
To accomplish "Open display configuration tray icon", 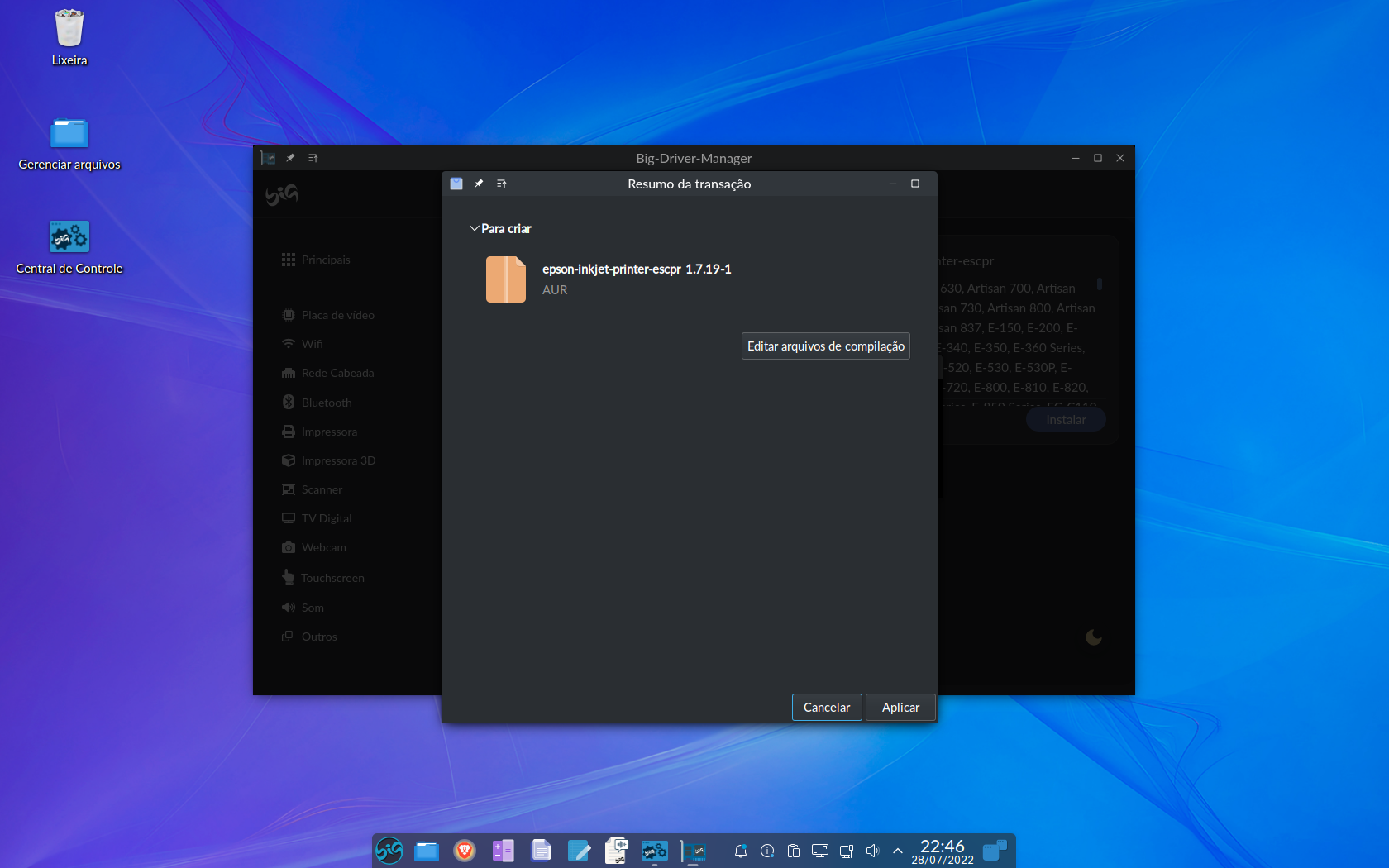I will point(820,851).
